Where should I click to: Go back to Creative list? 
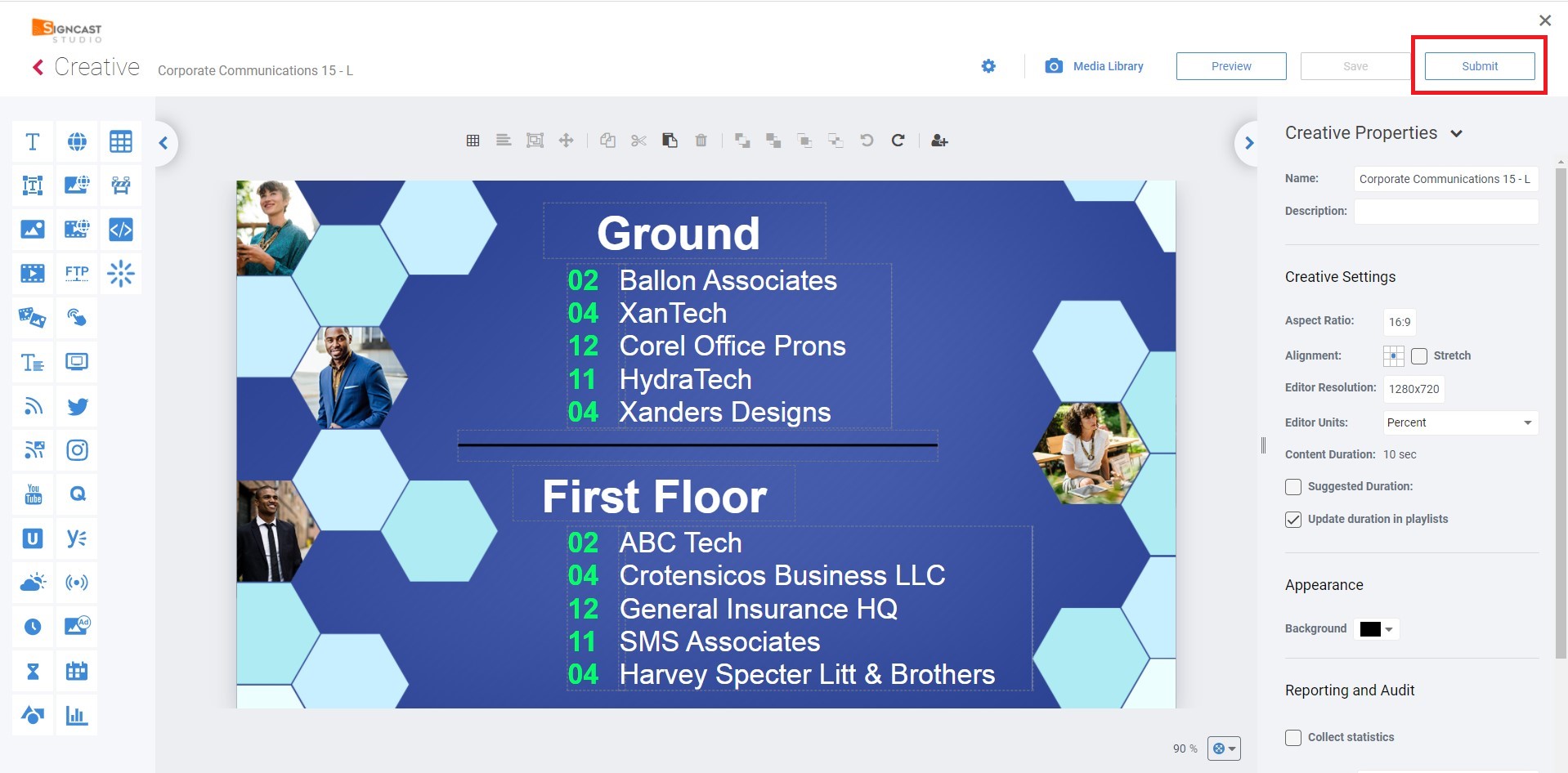[x=38, y=67]
